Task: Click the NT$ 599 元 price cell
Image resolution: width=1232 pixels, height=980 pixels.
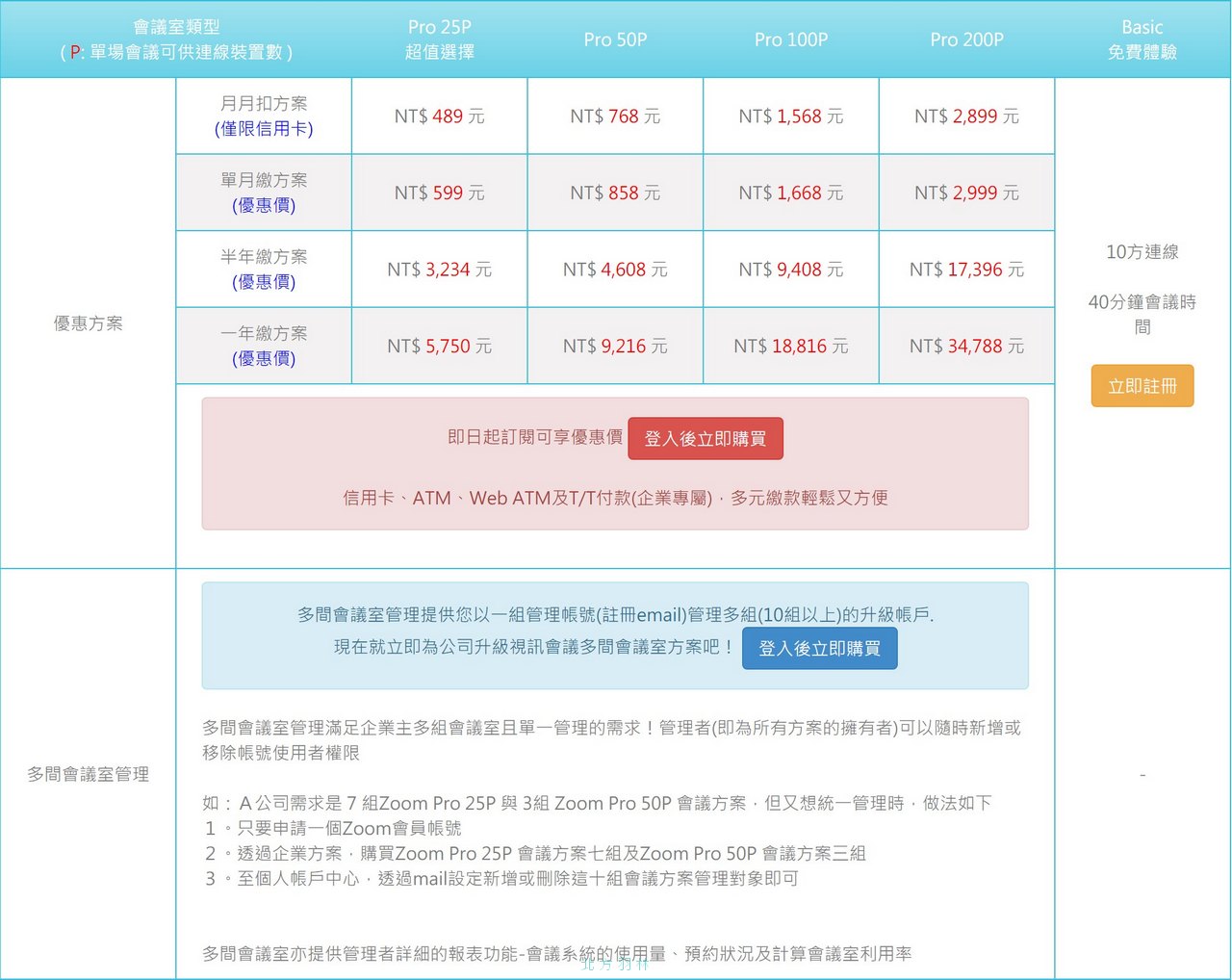Action: (x=440, y=193)
